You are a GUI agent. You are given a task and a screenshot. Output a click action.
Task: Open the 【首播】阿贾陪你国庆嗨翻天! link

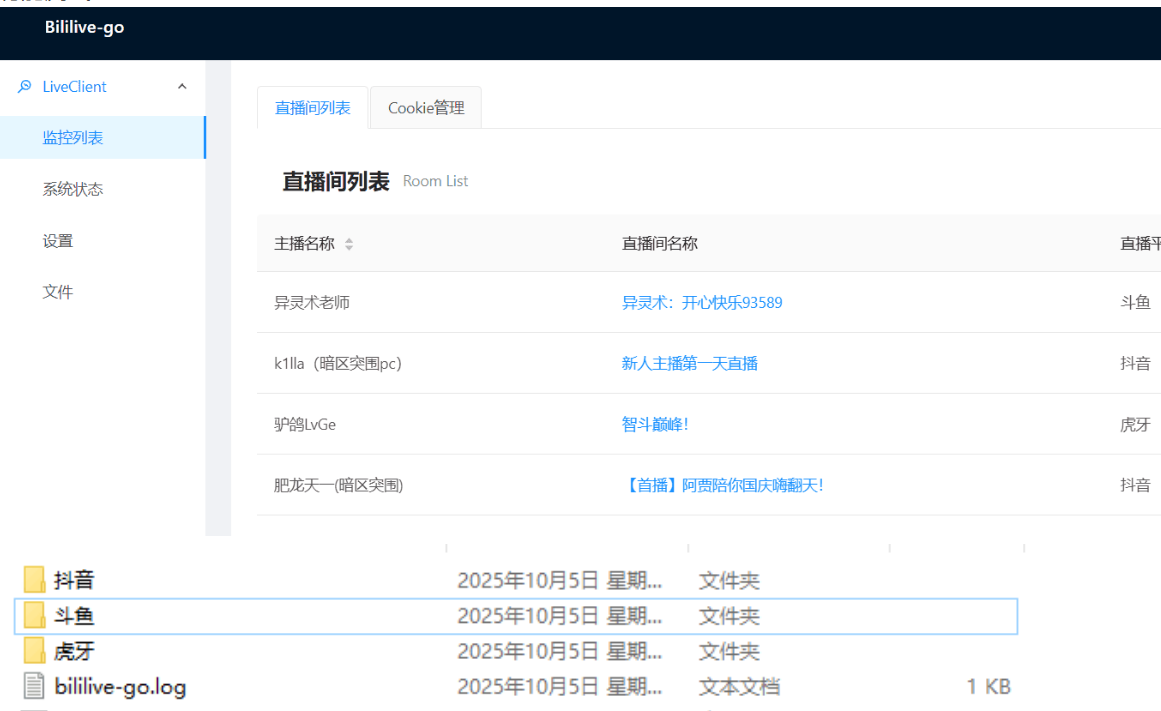(x=723, y=485)
